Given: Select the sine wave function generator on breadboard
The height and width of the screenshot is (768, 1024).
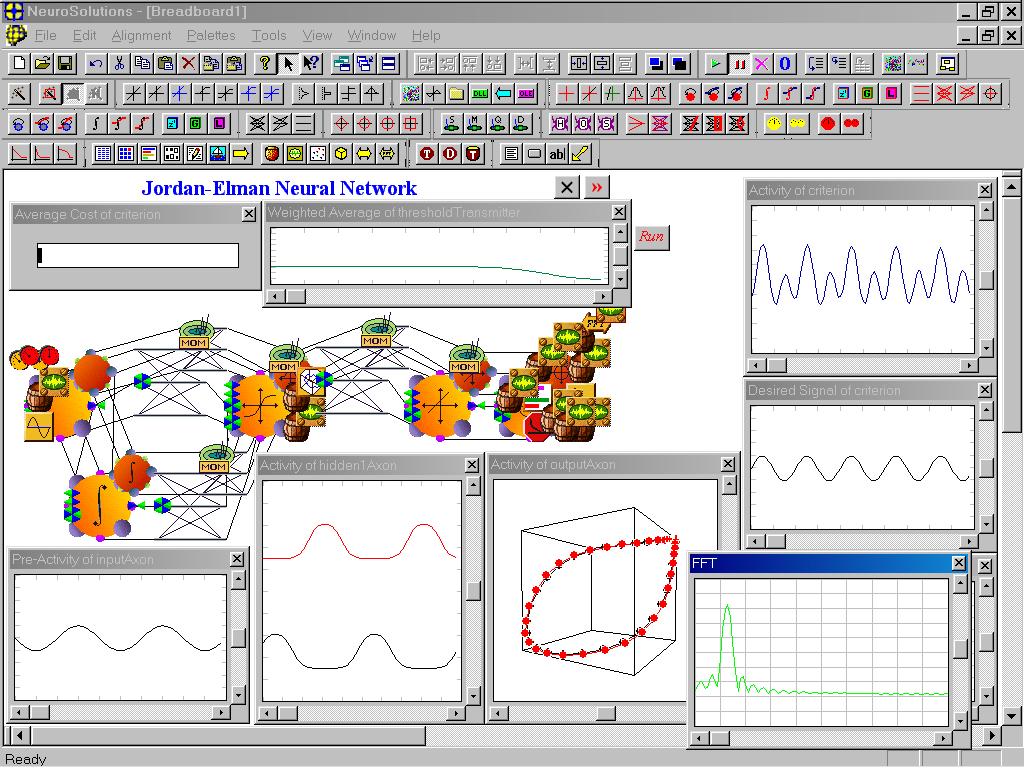Looking at the screenshot, I should pyautogui.click(x=39, y=427).
